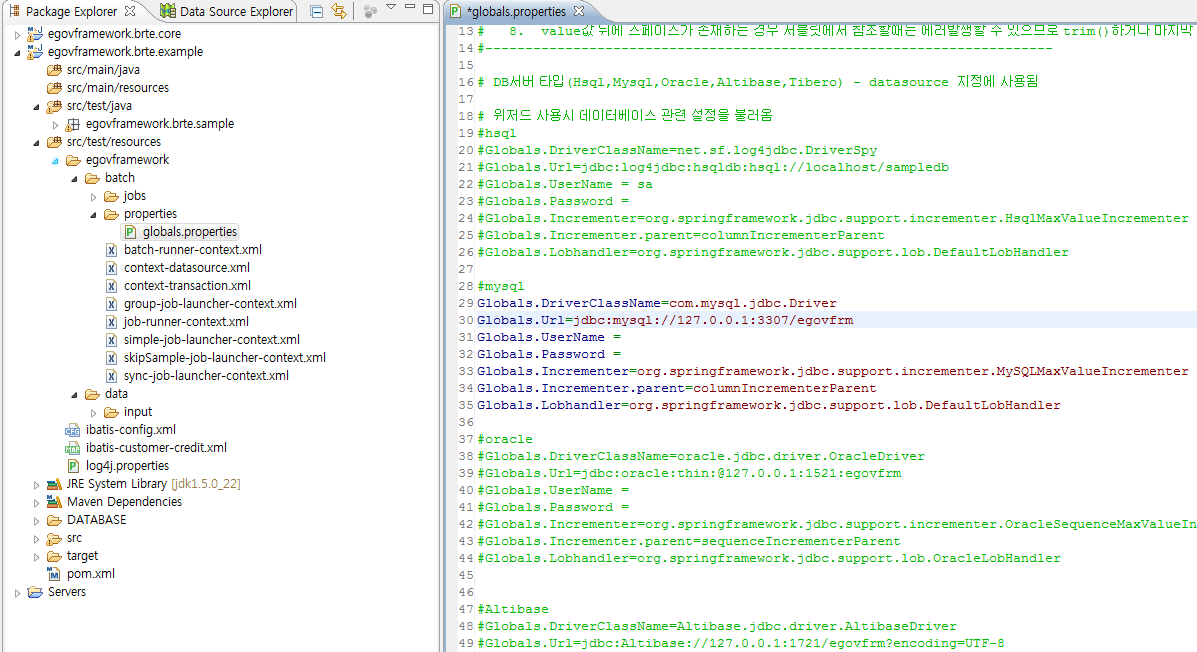Place cursor on the Globals.Url mysql line
This screenshot has width=1197, height=652.
[x=664, y=320]
